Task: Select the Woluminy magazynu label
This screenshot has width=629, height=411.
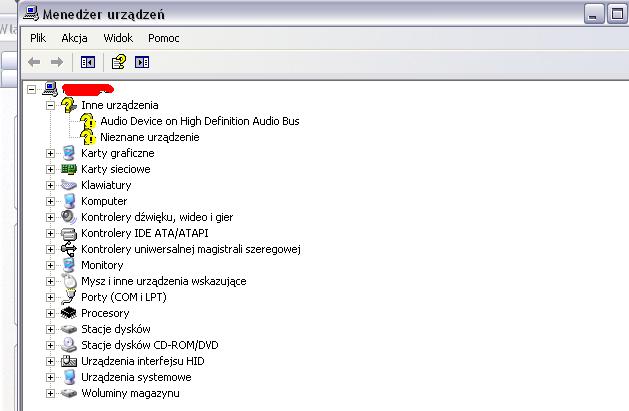Action: (x=130, y=393)
